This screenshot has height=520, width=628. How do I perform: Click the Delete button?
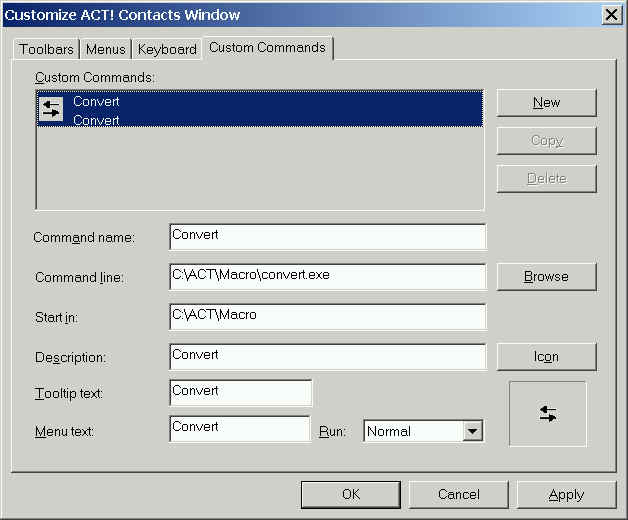point(547,178)
